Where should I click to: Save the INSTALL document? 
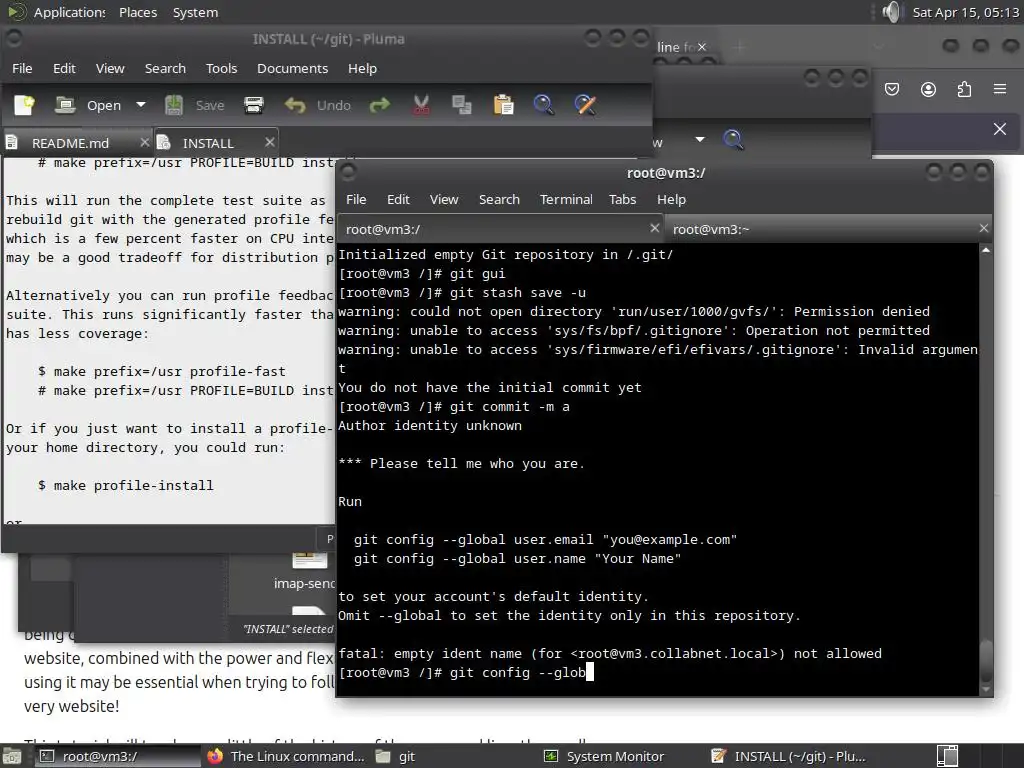click(195, 105)
